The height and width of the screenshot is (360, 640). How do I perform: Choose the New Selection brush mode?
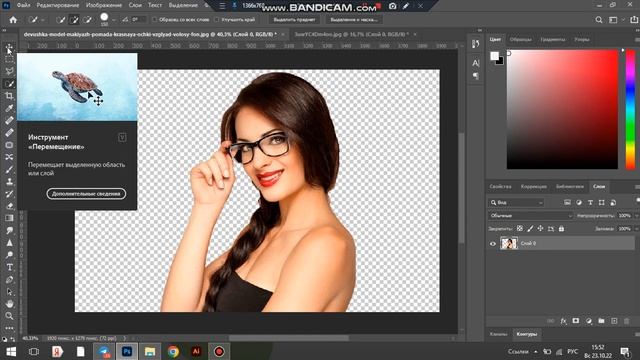[x=60, y=20]
